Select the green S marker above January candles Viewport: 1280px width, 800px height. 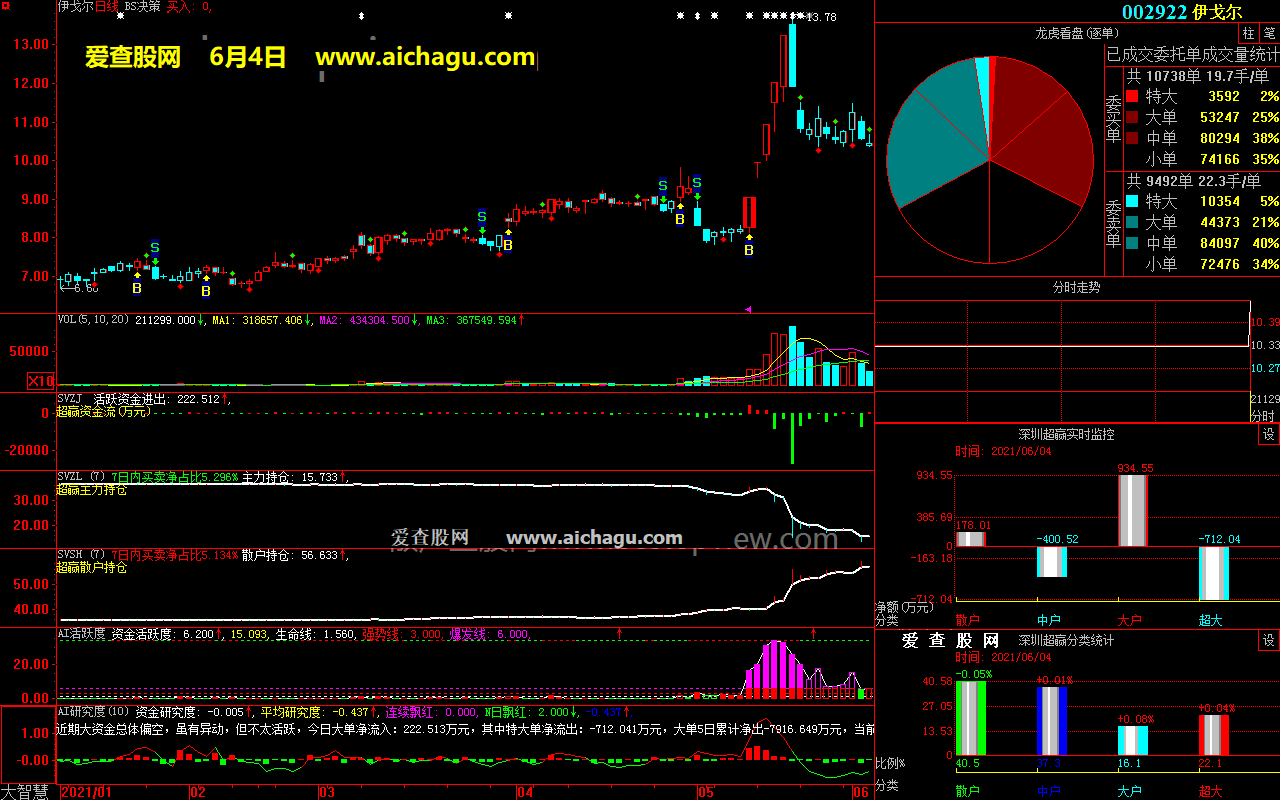(x=155, y=247)
